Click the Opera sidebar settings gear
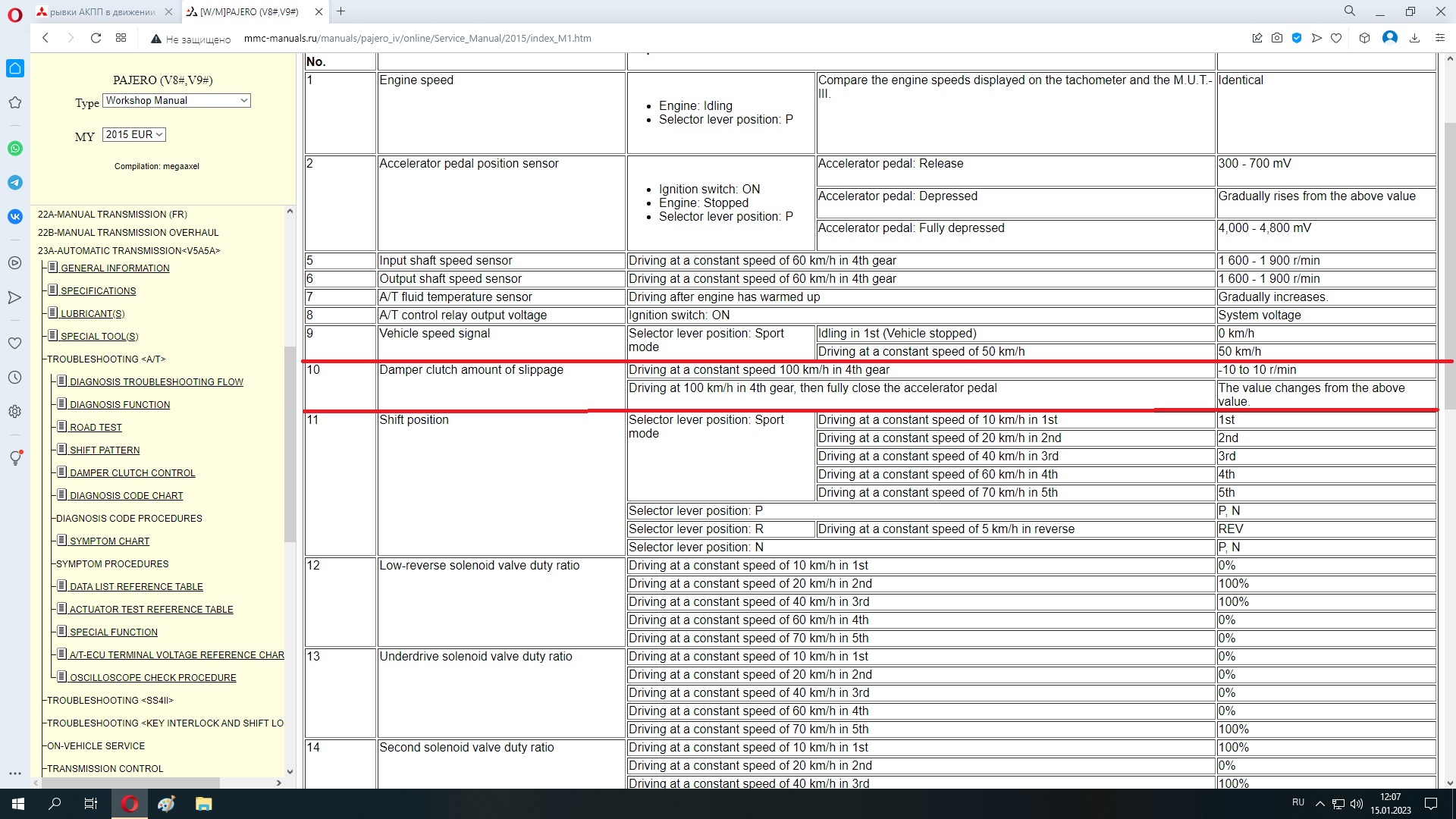The height and width of the screenshot is (819, 1456). (x=15, y=412)
